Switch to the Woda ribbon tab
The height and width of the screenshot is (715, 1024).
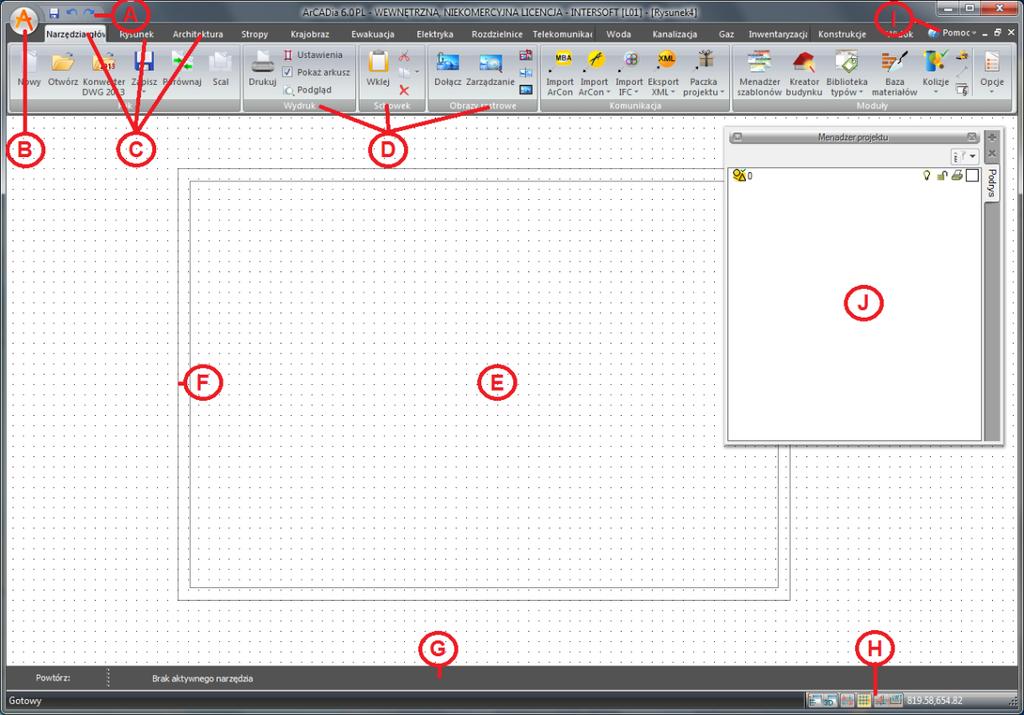pyautogui.click(x=618, y=34)
